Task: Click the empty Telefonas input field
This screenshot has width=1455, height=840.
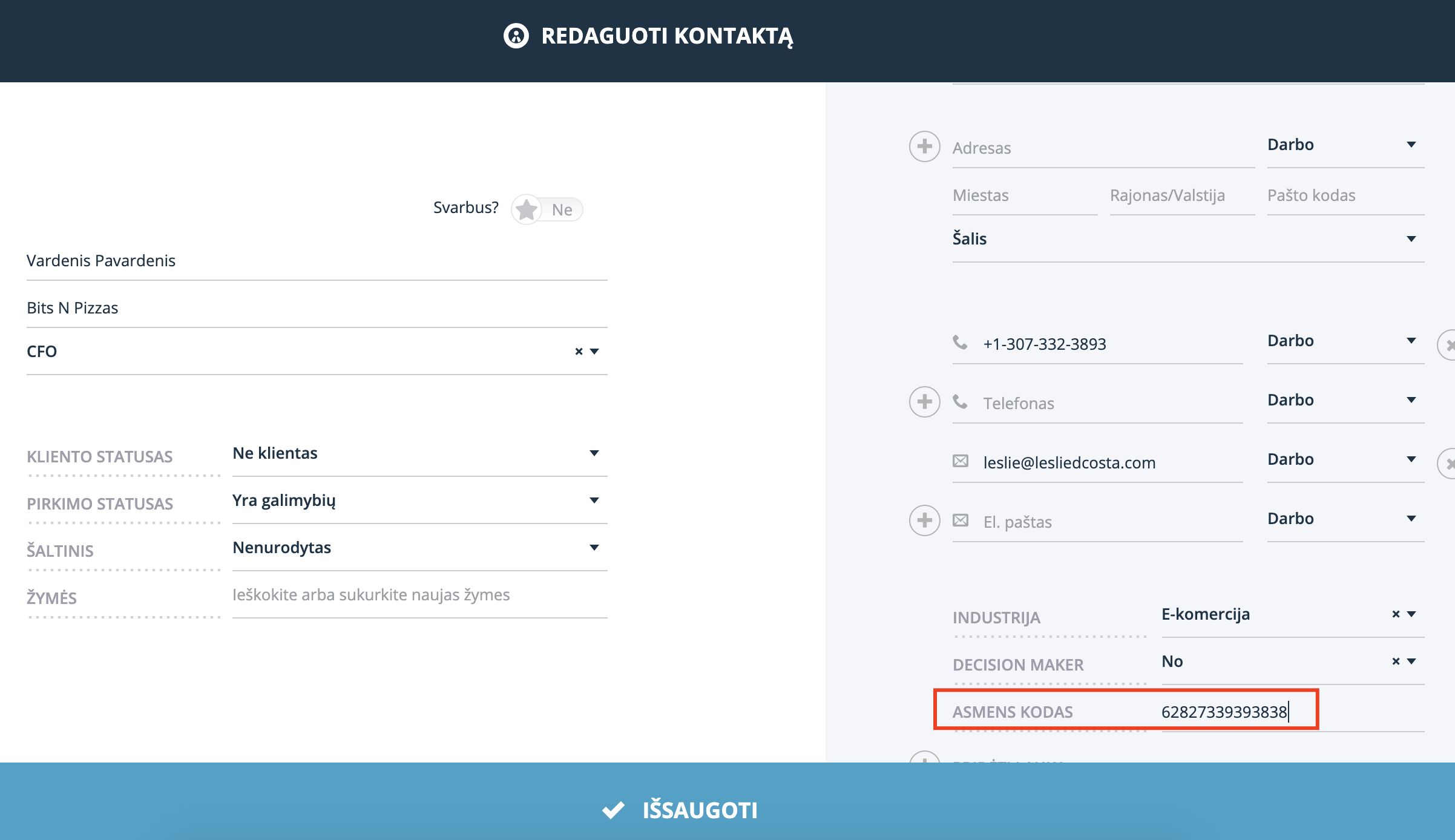Action: click(x=1112, y=404)
